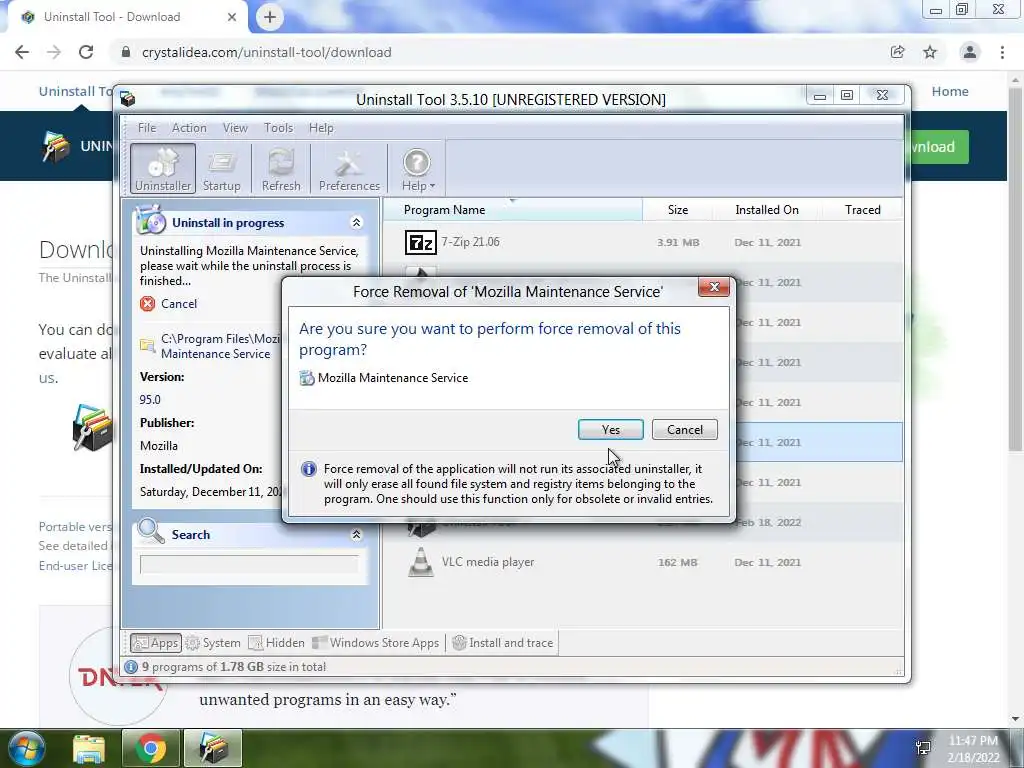Go back in the Chrome browser
Viewport: 1024px width, 768px height.
(22, 52)
